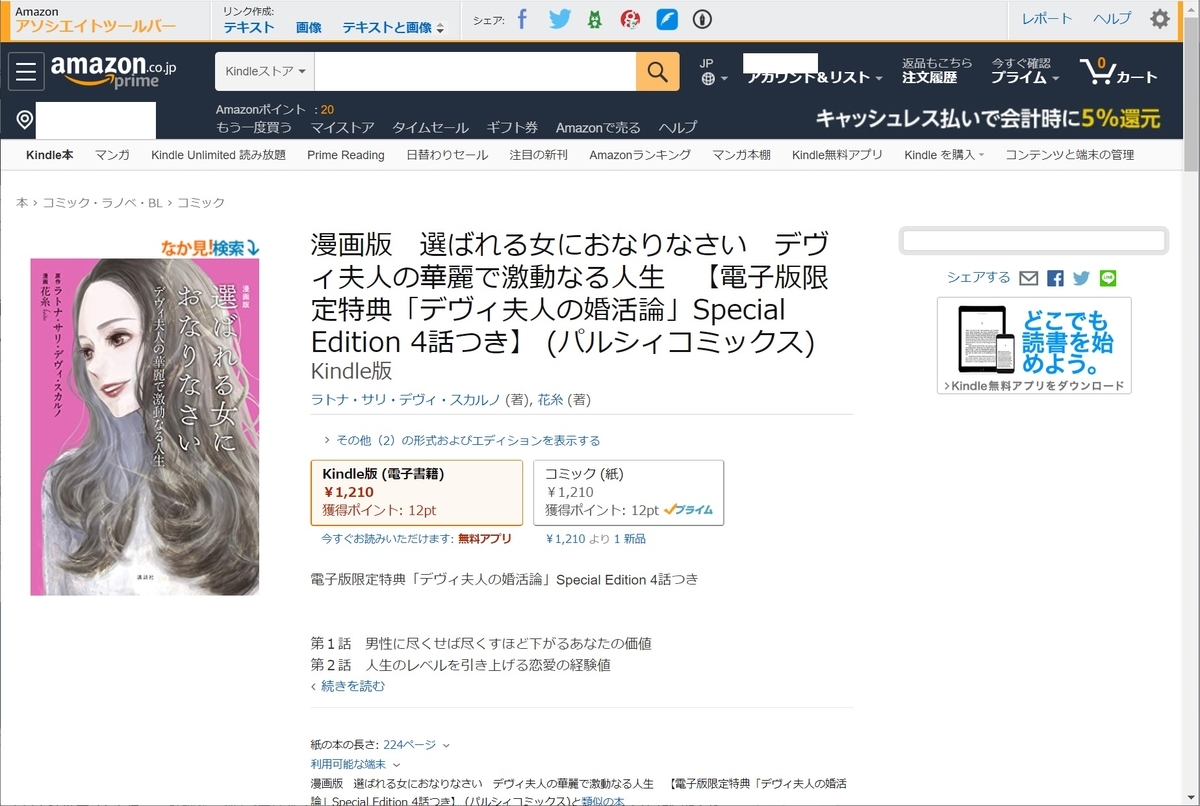Expand Kindle を購入 dropdown
Screen dimensions: 1200x806
point(944,155)
